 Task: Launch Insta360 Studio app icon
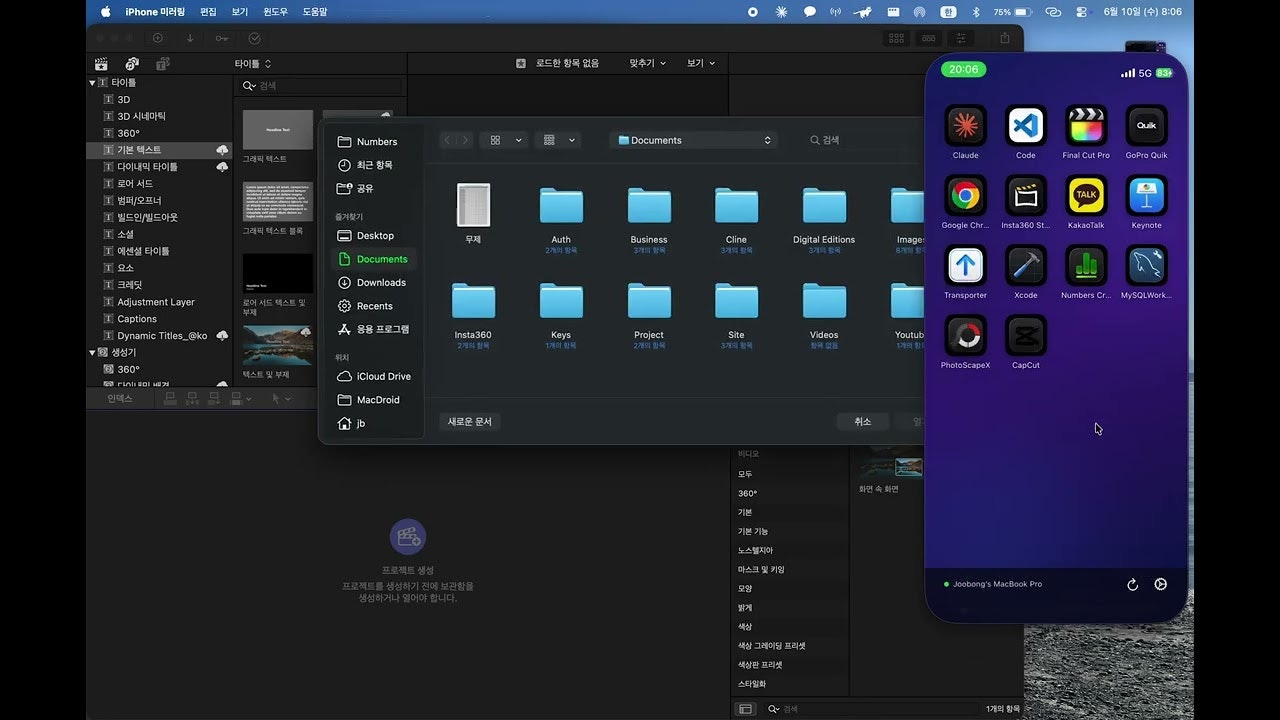[x=1025, y=196]
